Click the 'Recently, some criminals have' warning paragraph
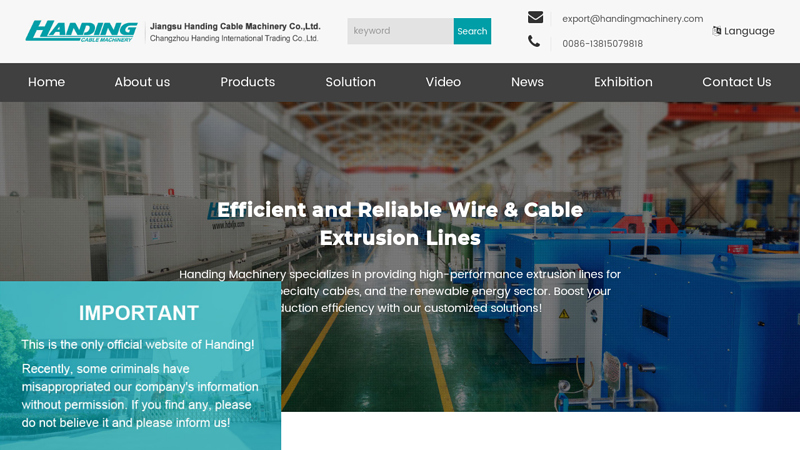This screenshot has height=450, width=800. (x=140, y=396)
